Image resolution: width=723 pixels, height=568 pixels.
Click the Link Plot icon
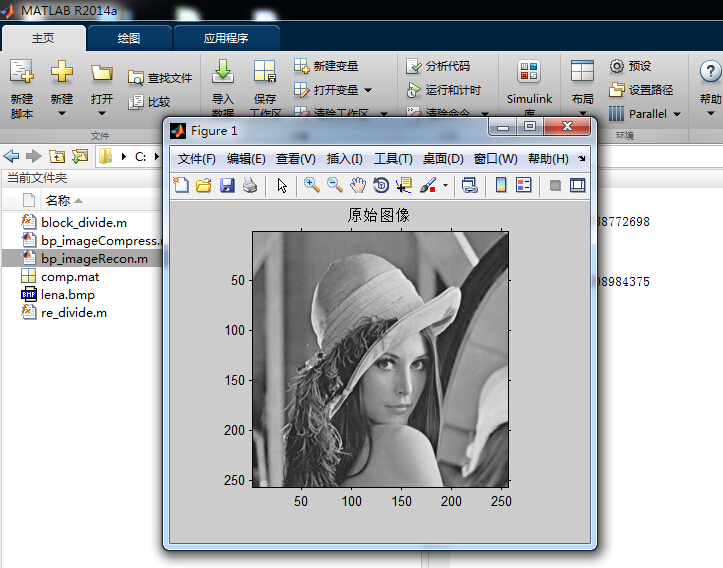click(x=470, y=185)
